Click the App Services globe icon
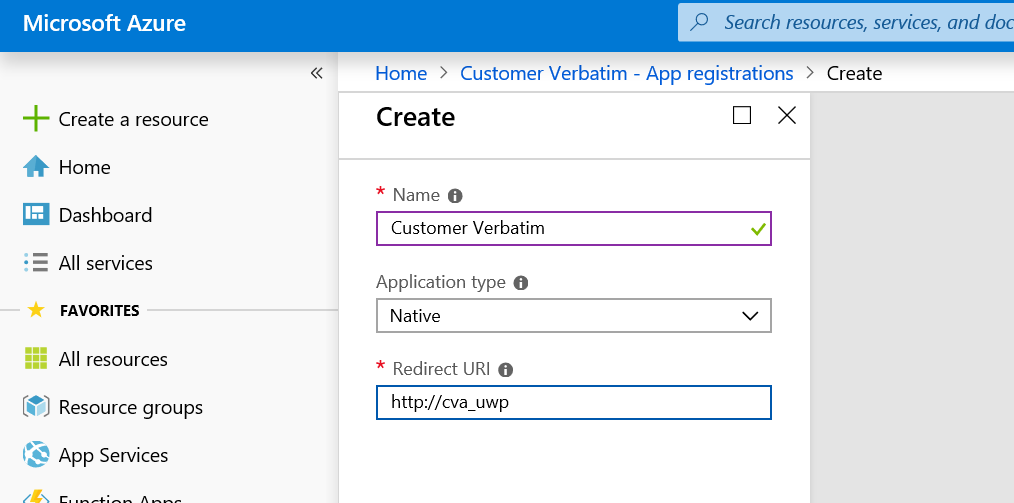 [x=36, y=455]
